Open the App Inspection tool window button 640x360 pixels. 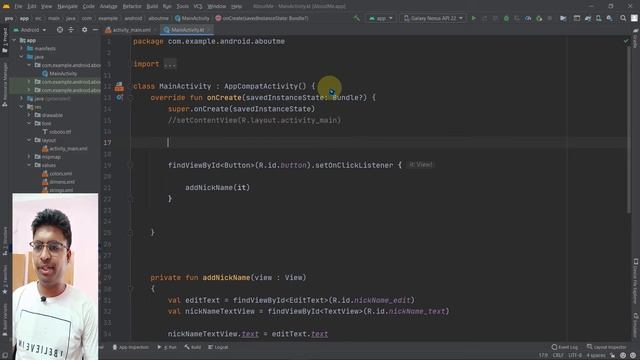(x=131, y=347)
